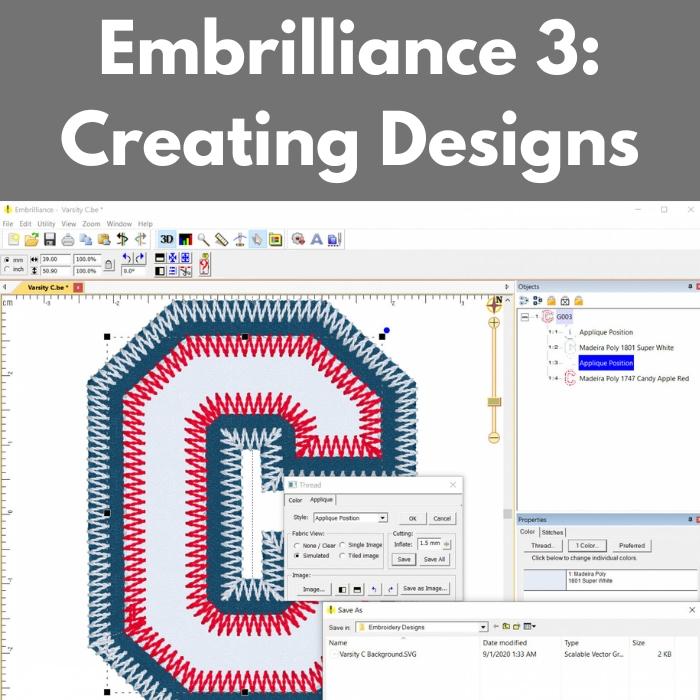Copy selection with the Copy icon
This screenshot has height=700, width=700.
(x=86, y=240)
